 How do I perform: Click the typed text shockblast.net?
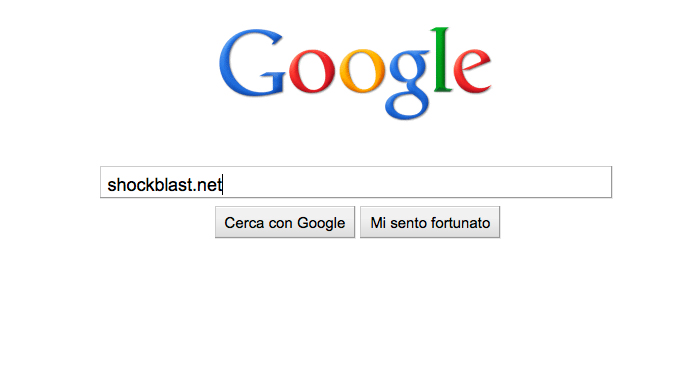click(164, 185)
